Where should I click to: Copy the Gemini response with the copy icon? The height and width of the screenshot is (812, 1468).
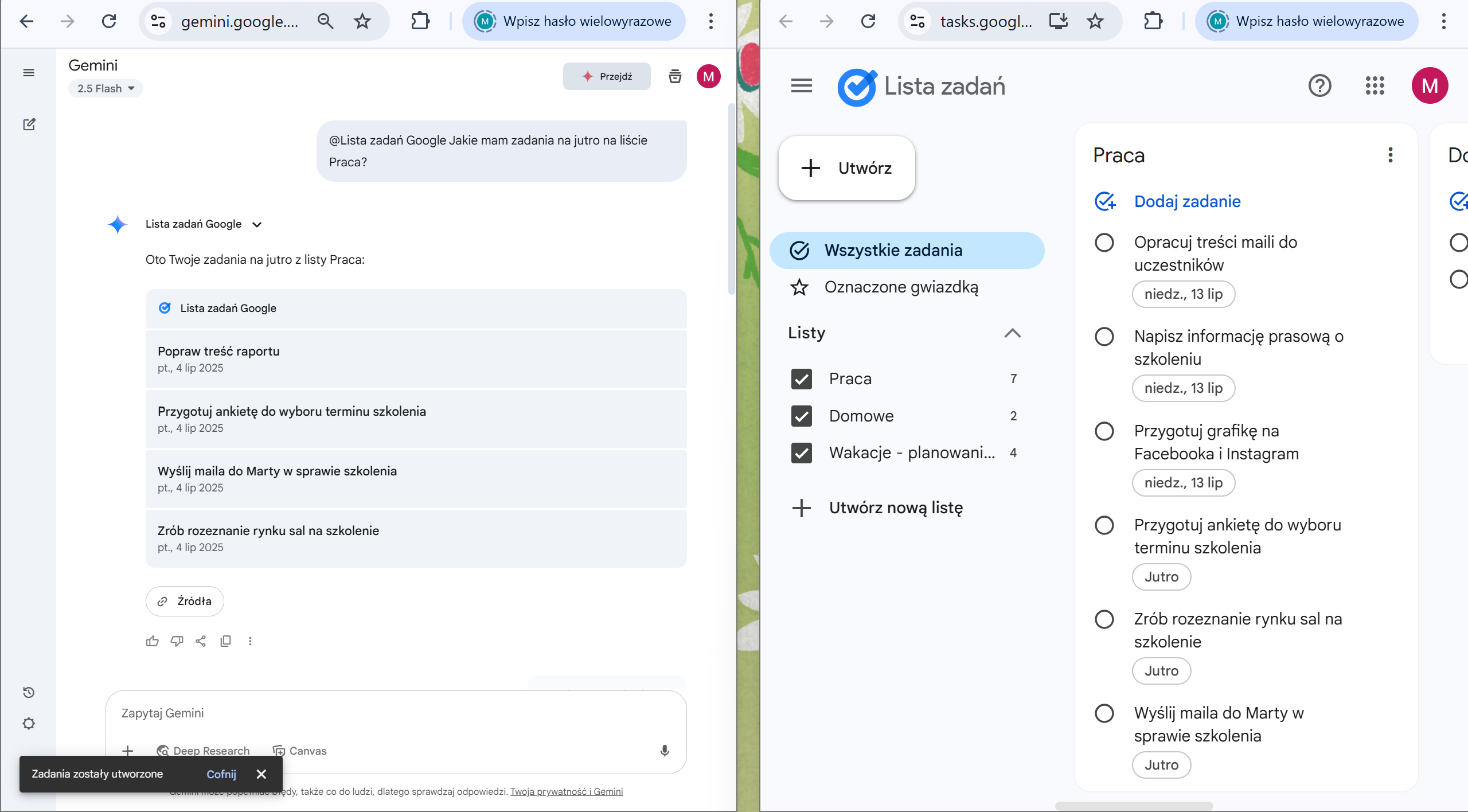point(225,641)
